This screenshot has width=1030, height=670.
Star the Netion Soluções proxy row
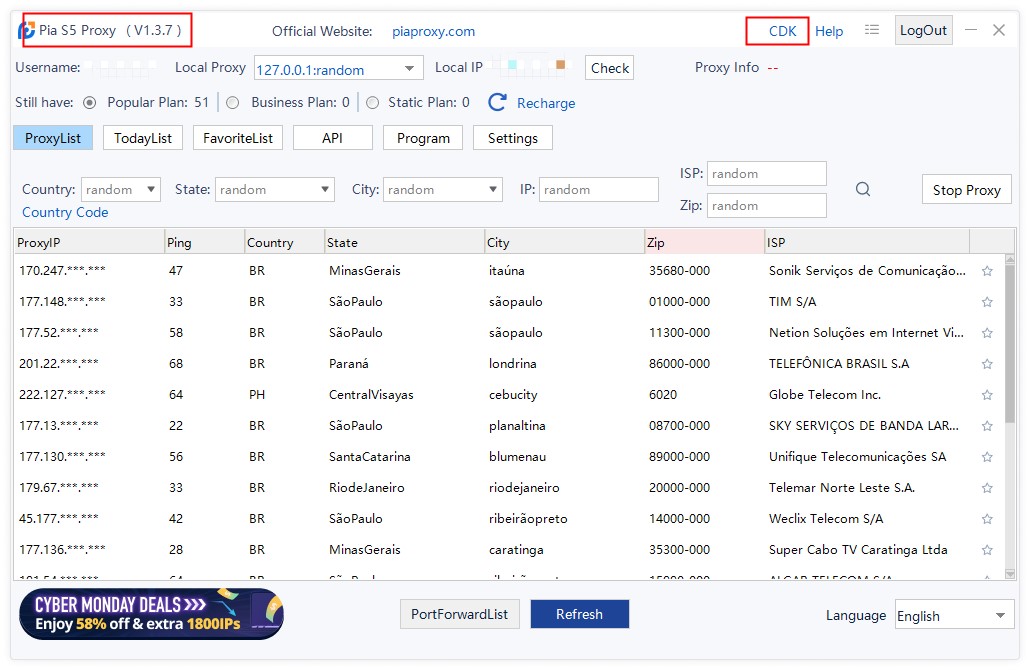tap(987, 332)
